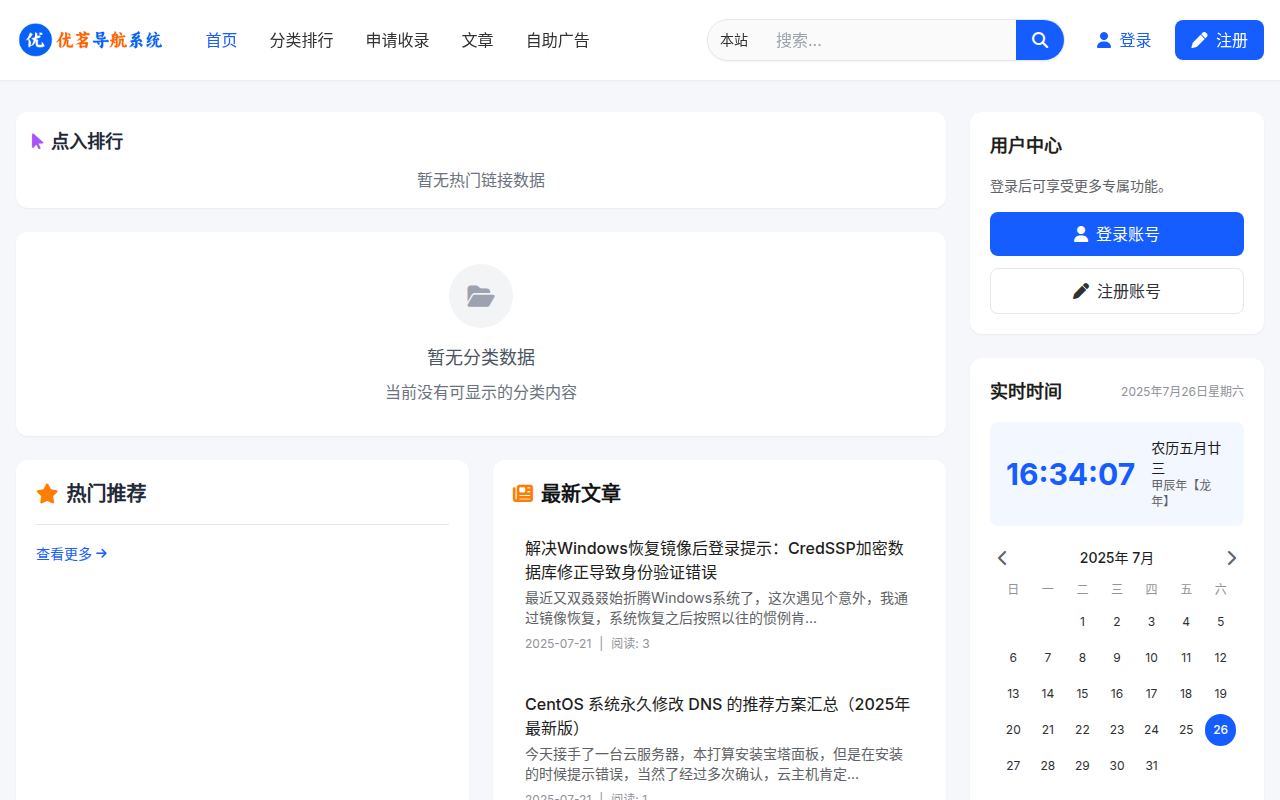Screen dimensions: 1280x800
Task: Click the gray folder icon in 暂无分类数据 panel
Action: 481,295
